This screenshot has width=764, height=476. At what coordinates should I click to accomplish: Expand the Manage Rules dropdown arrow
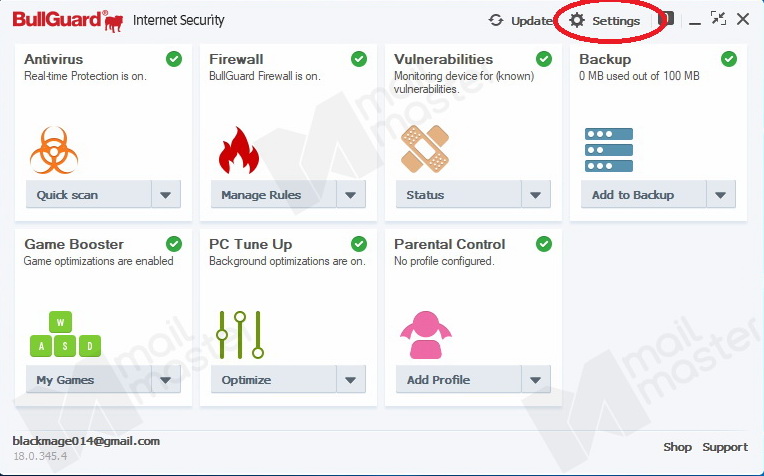(x=351, y=194)
